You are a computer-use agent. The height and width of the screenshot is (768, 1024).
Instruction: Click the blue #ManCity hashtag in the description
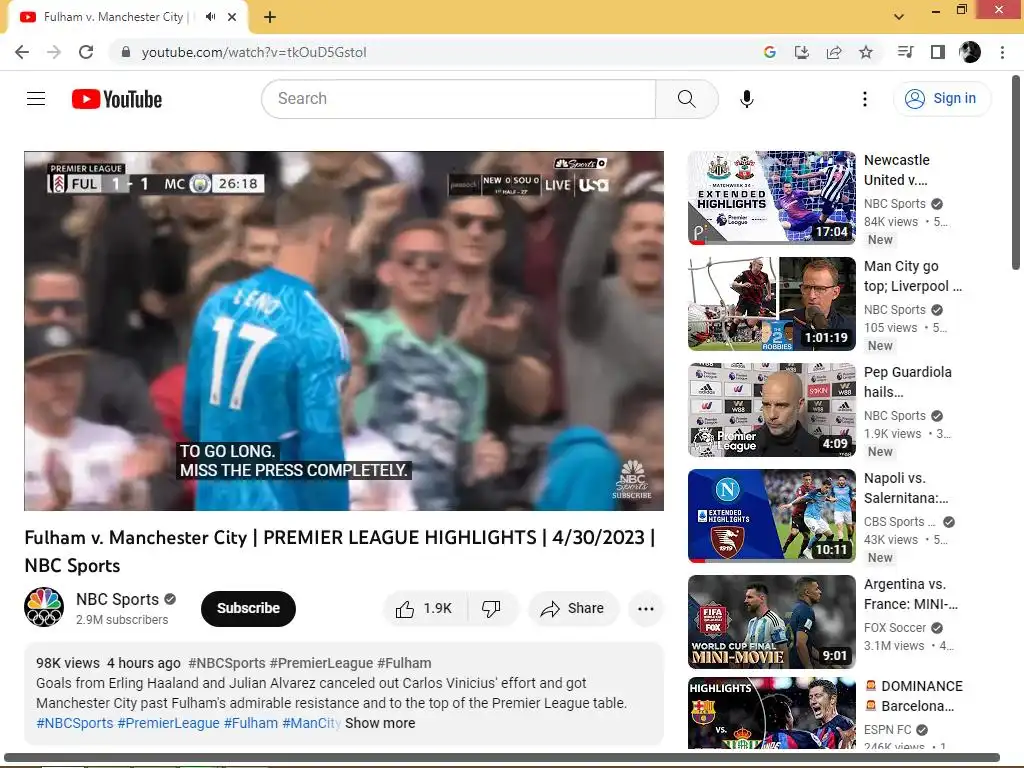[312, 724]
